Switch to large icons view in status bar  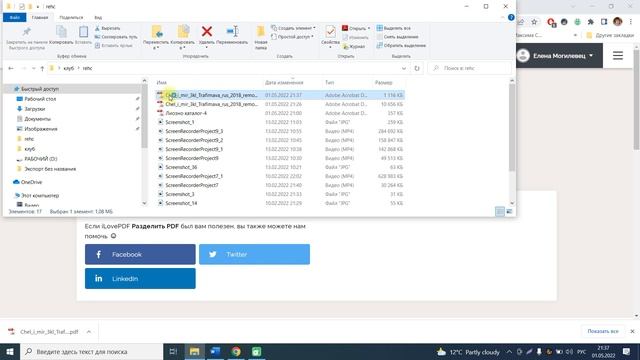(509, 211)
